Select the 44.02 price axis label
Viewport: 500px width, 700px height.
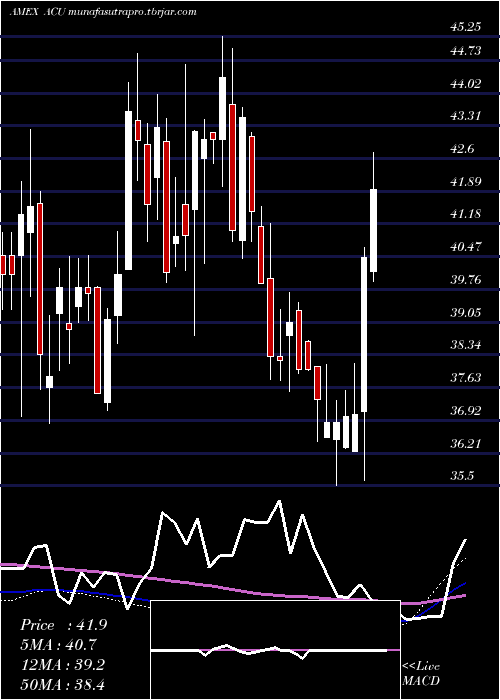pos(466,84)
